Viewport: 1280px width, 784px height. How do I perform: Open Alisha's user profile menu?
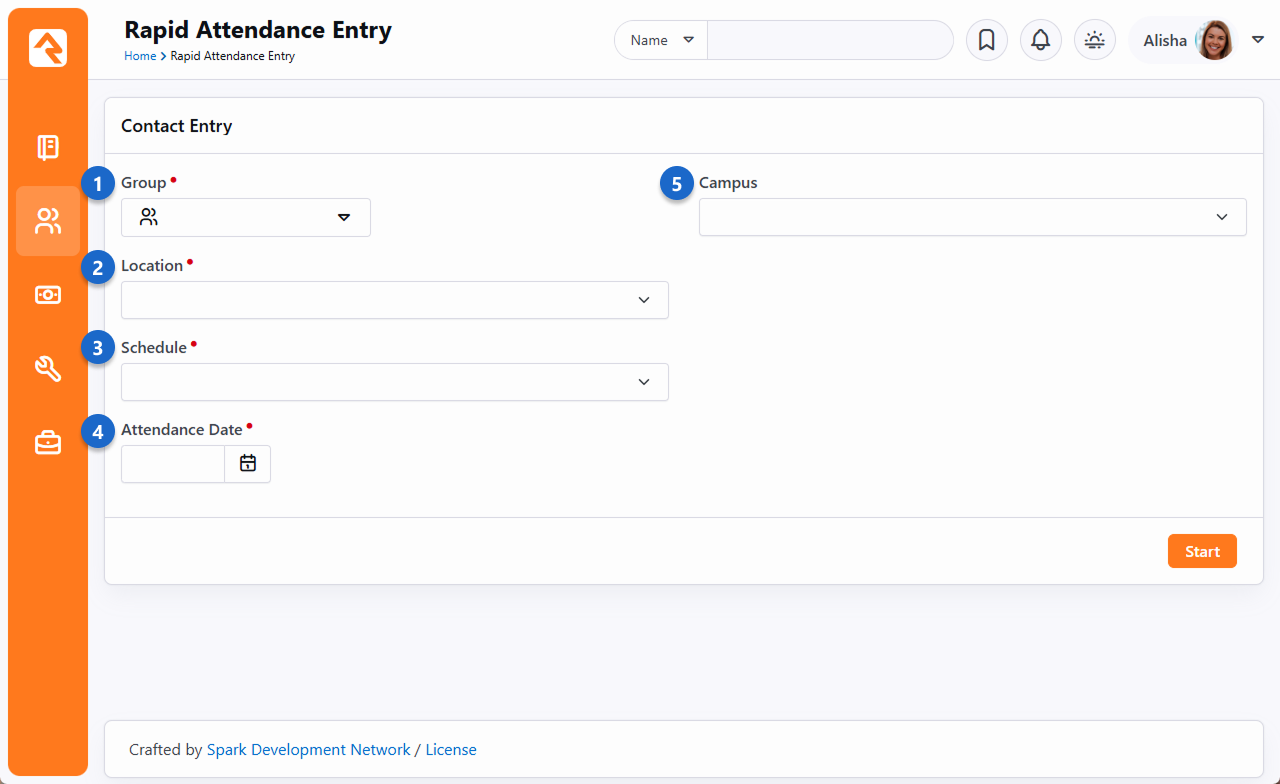click(x=1196, y=40)
